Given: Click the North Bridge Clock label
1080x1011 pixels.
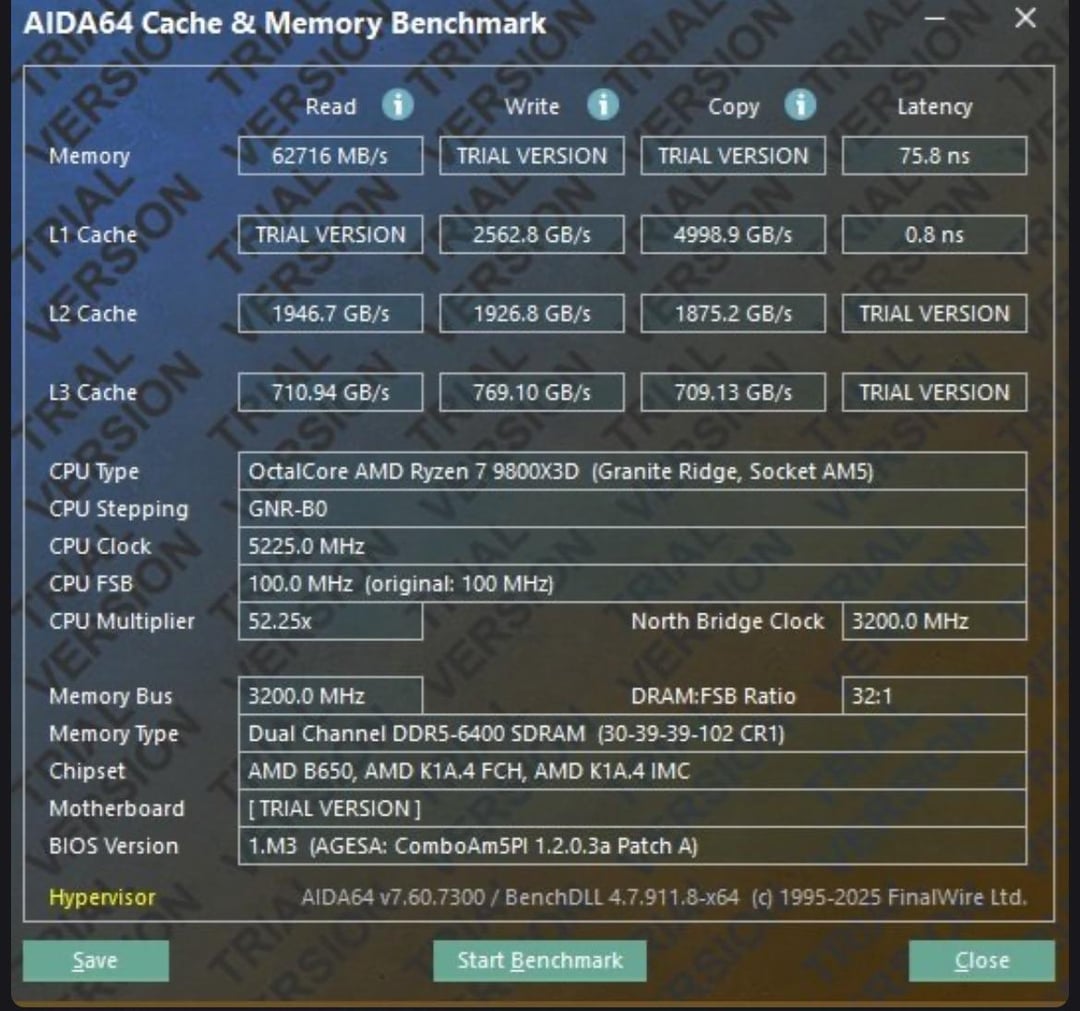Looking at the screenshot, I should 727,621.
